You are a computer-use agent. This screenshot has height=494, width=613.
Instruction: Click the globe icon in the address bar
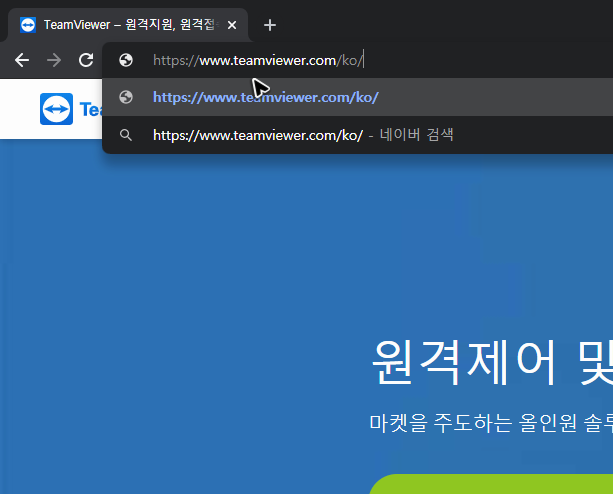point(126,60)
